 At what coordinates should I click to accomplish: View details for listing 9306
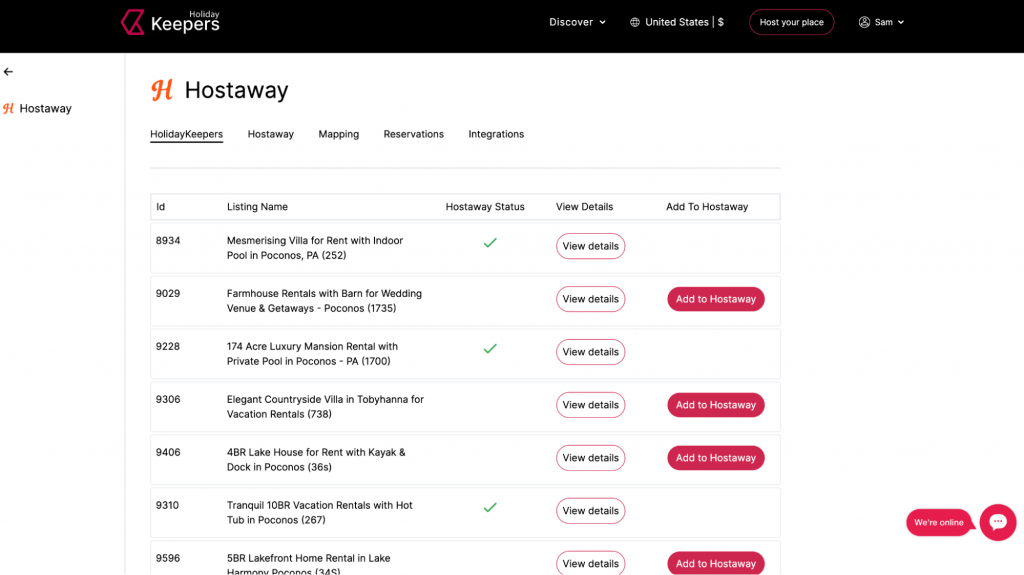(590, 405)
